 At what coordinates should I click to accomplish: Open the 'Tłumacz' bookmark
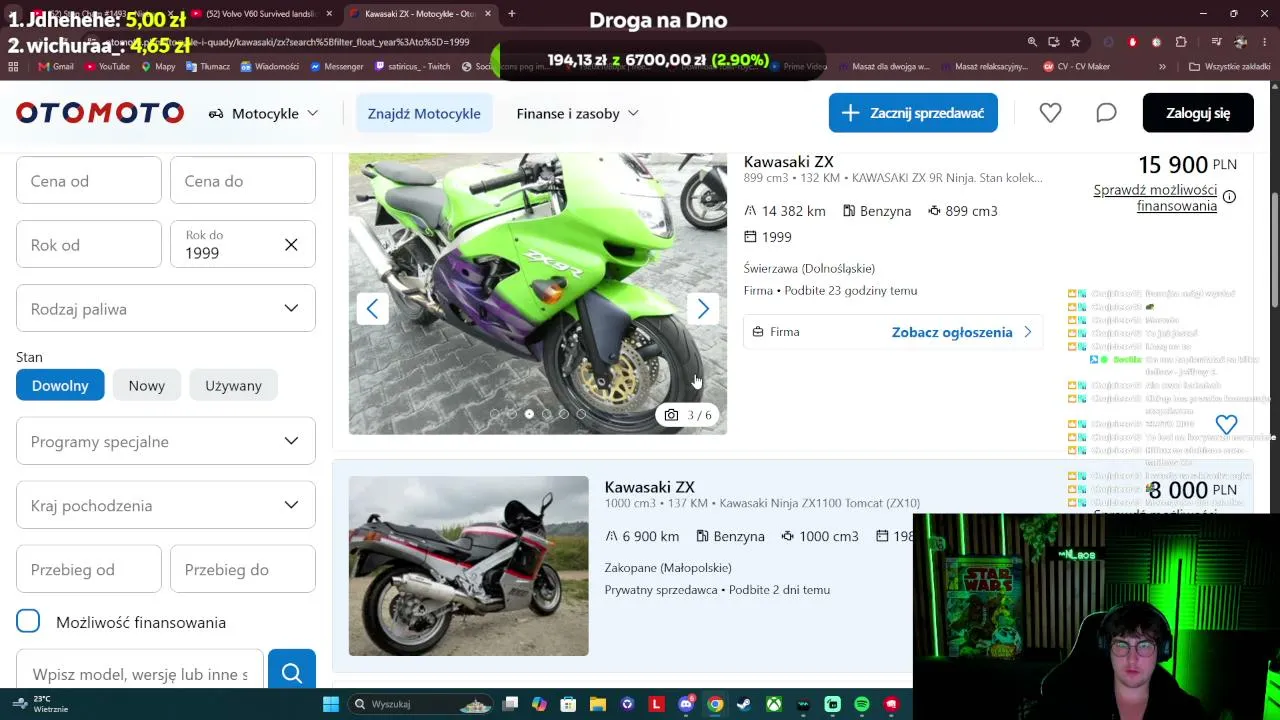click(x=206, y=67)
